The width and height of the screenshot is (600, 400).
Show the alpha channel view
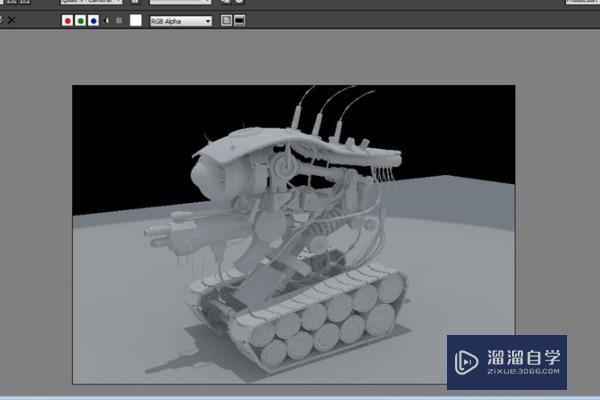point(106,21)
